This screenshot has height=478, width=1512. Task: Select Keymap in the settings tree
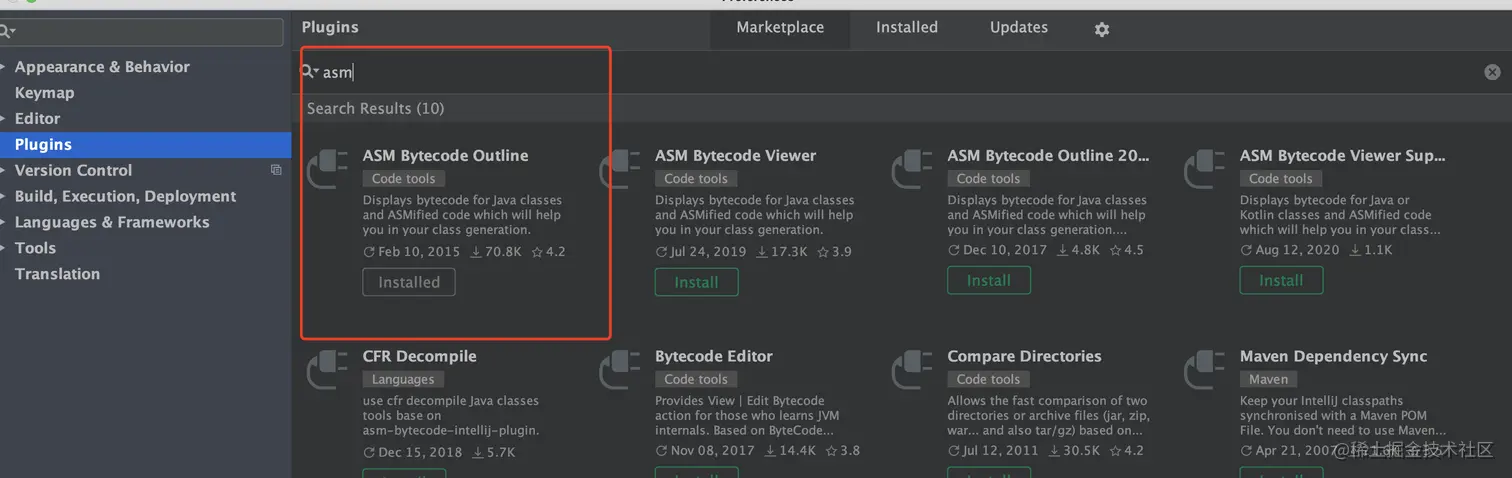(x=44, y=93)
